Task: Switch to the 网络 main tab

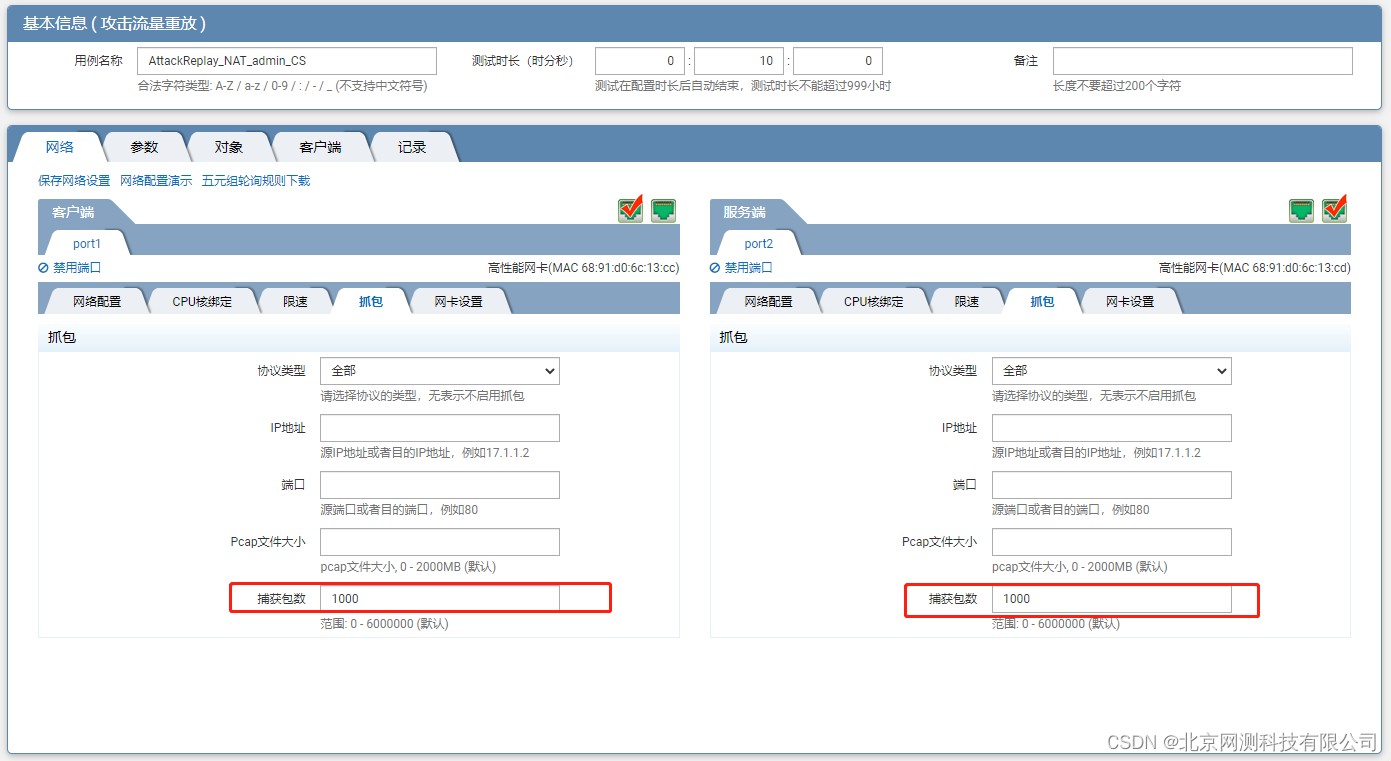Action: (x=60, y=147)
